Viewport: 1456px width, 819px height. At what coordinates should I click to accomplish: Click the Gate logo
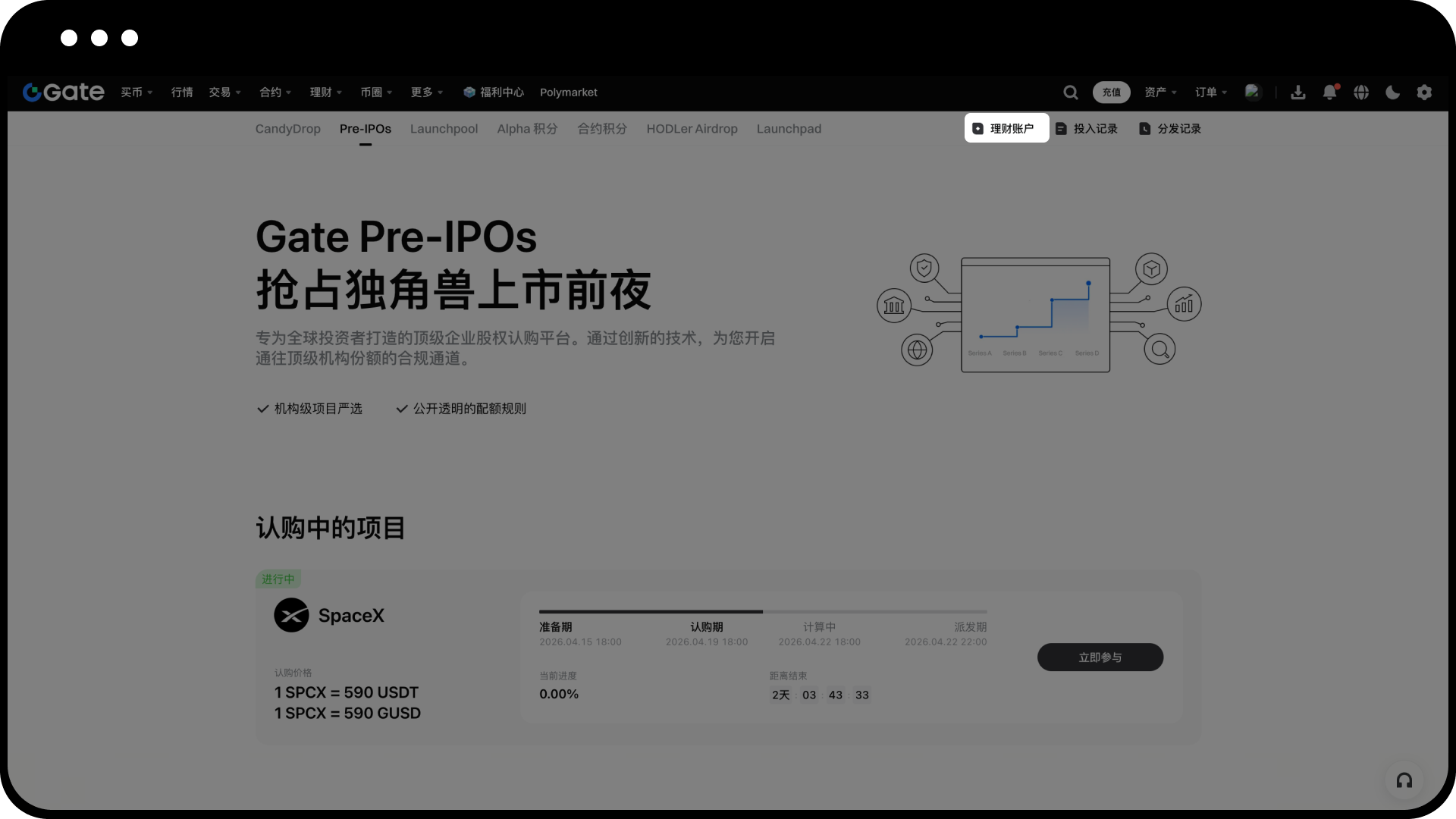[x=64, y=92]
